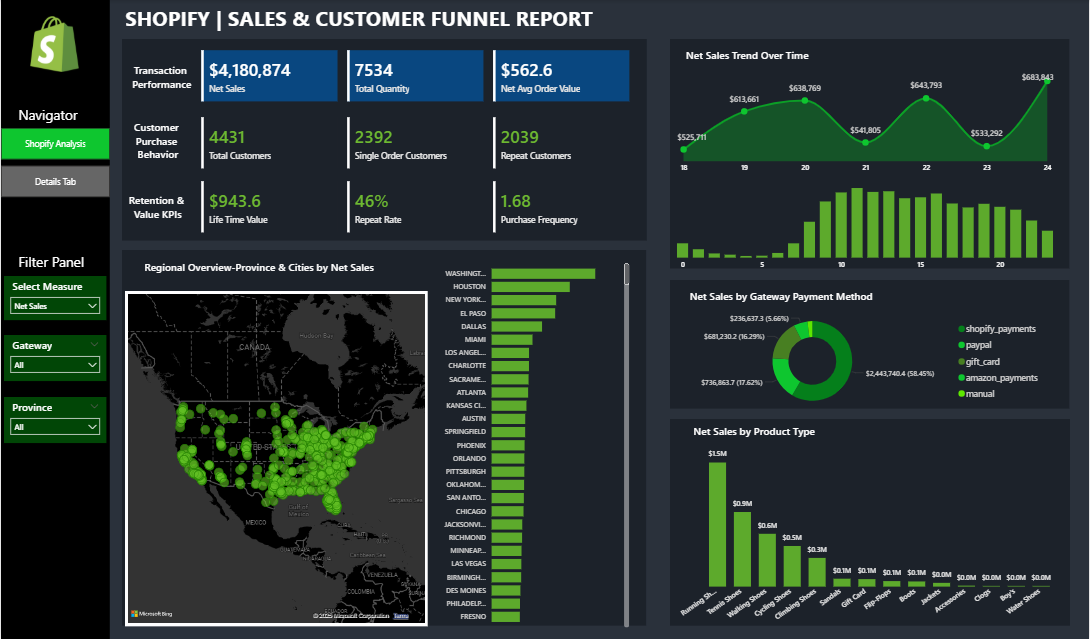Click the donut label $2,443,740.4 (58.45%)
This screenshot has height=639, width=1090.
coord(900,374)
